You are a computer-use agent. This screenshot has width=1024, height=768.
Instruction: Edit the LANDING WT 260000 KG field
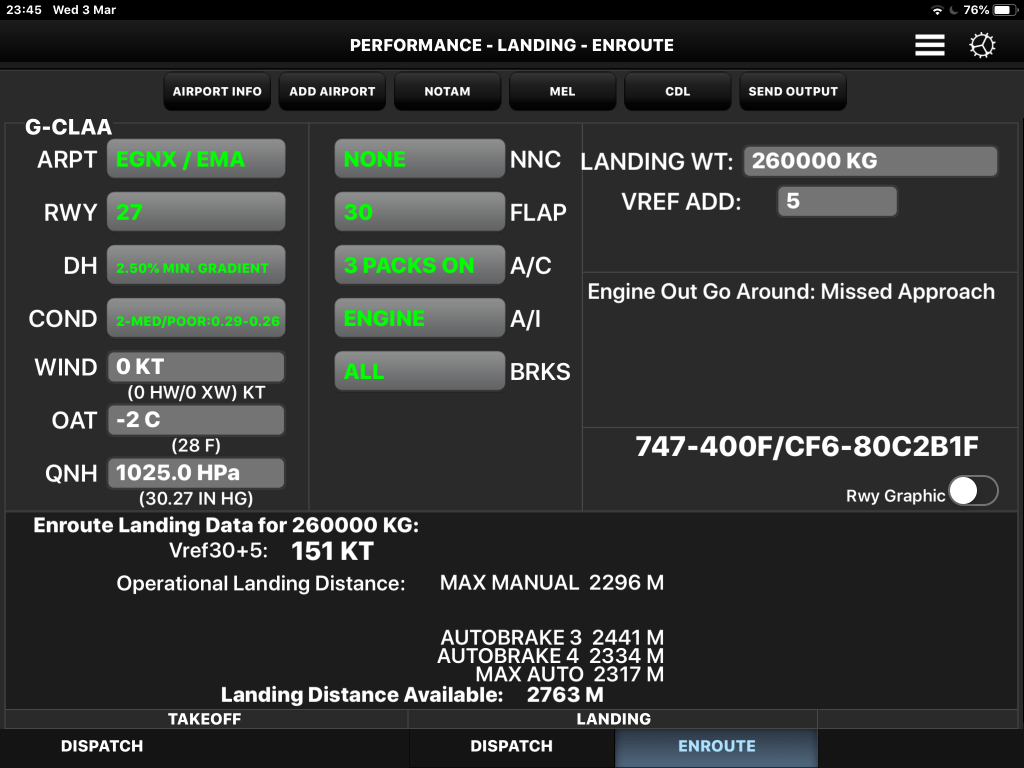[870, 161]
